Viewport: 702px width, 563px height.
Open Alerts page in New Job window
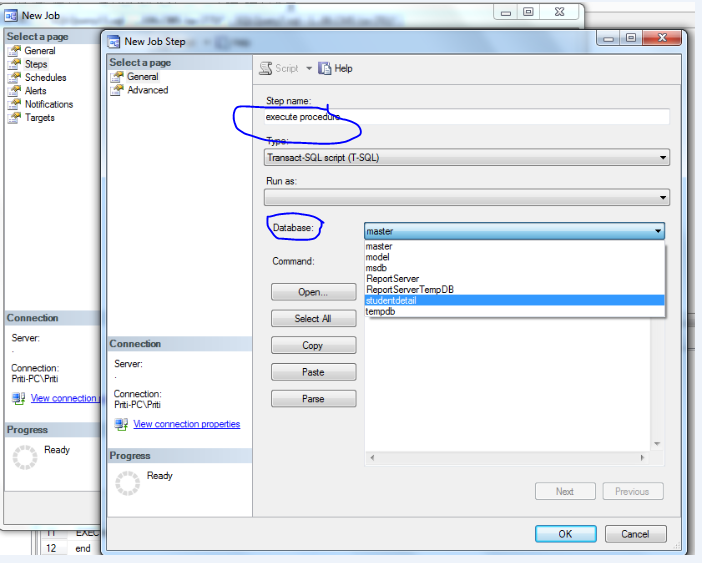[36, 91]
